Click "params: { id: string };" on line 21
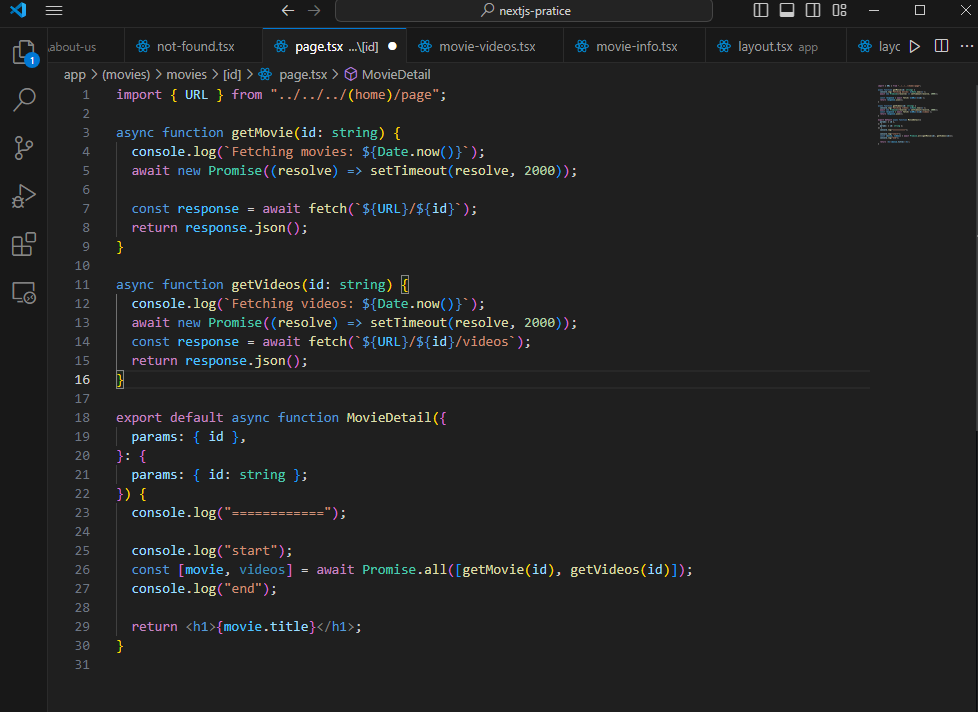This screenshot has width=978, height=712. click(219, 475)
